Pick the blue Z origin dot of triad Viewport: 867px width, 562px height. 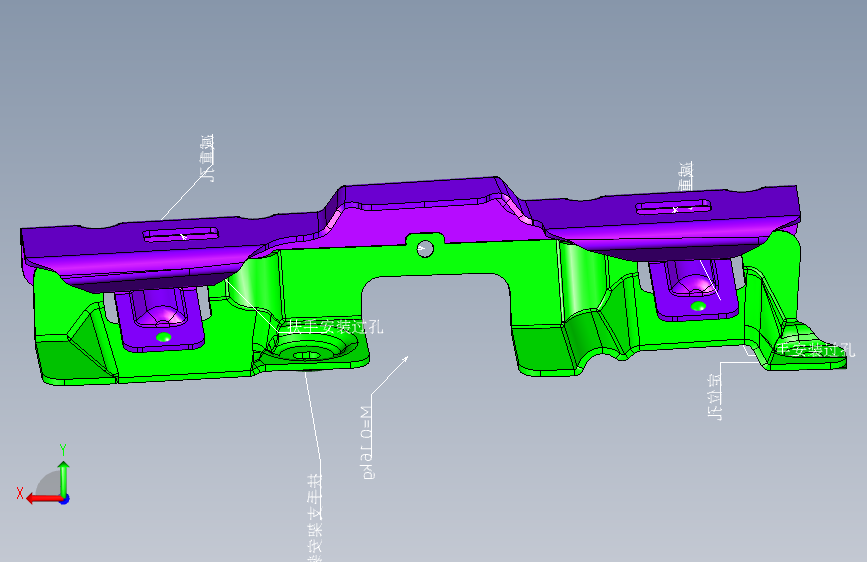pos(65,499)
